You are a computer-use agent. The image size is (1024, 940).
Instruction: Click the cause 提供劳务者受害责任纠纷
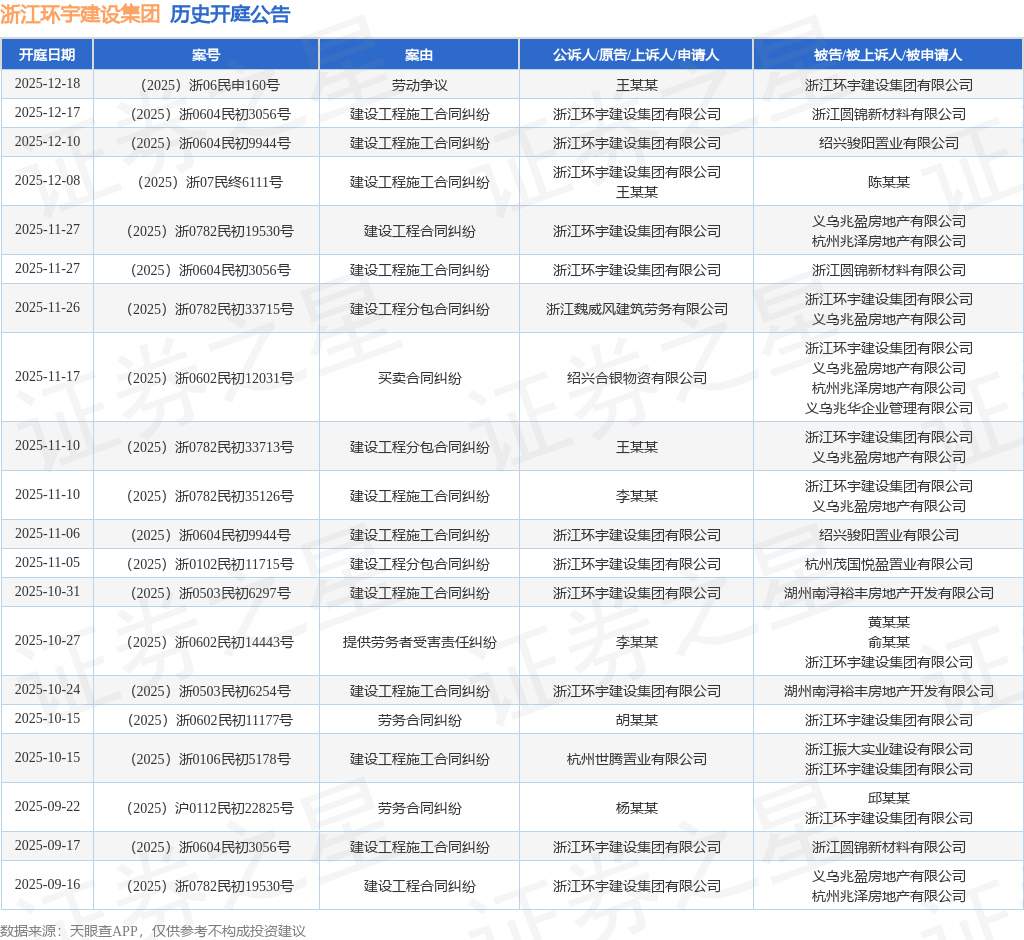(x=419, y=642)
